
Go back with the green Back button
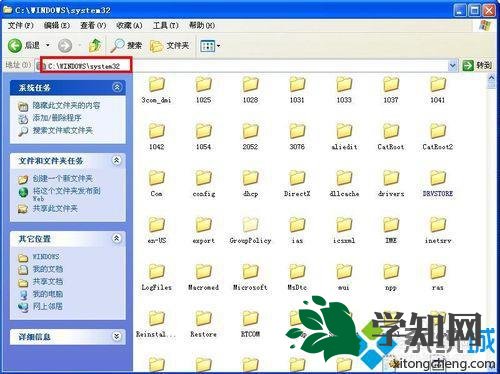[23, 45]
